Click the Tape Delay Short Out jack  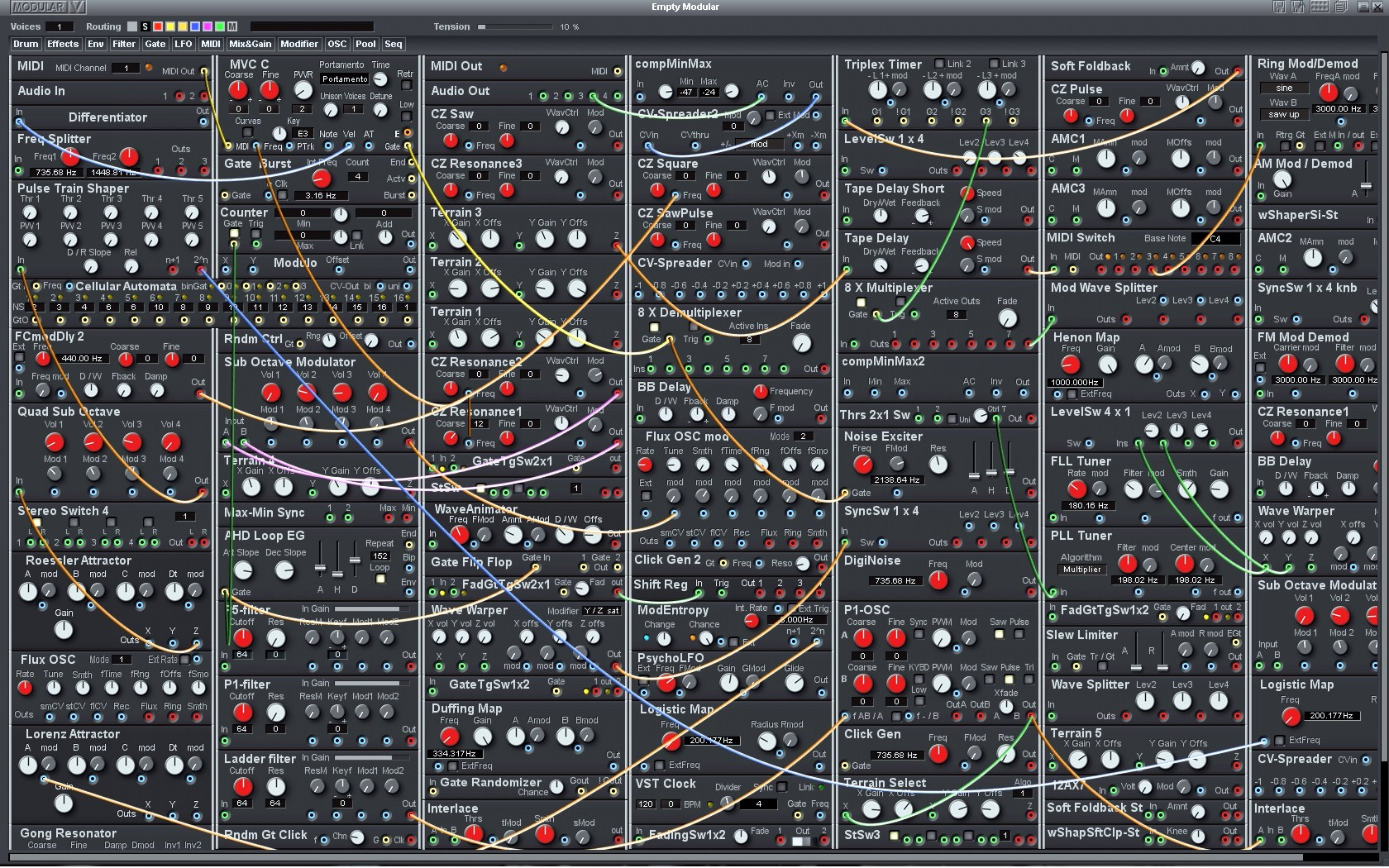tap(1027, 222)
